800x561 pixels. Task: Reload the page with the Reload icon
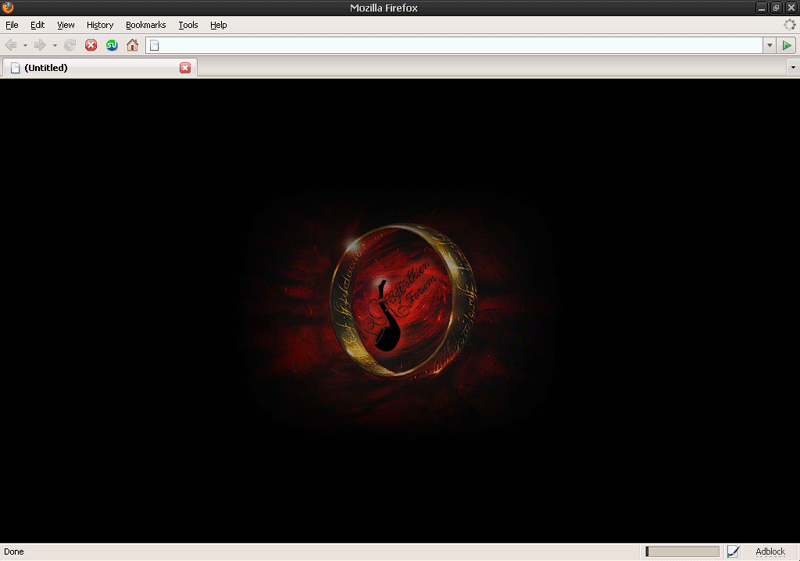[x=70, y=45]
